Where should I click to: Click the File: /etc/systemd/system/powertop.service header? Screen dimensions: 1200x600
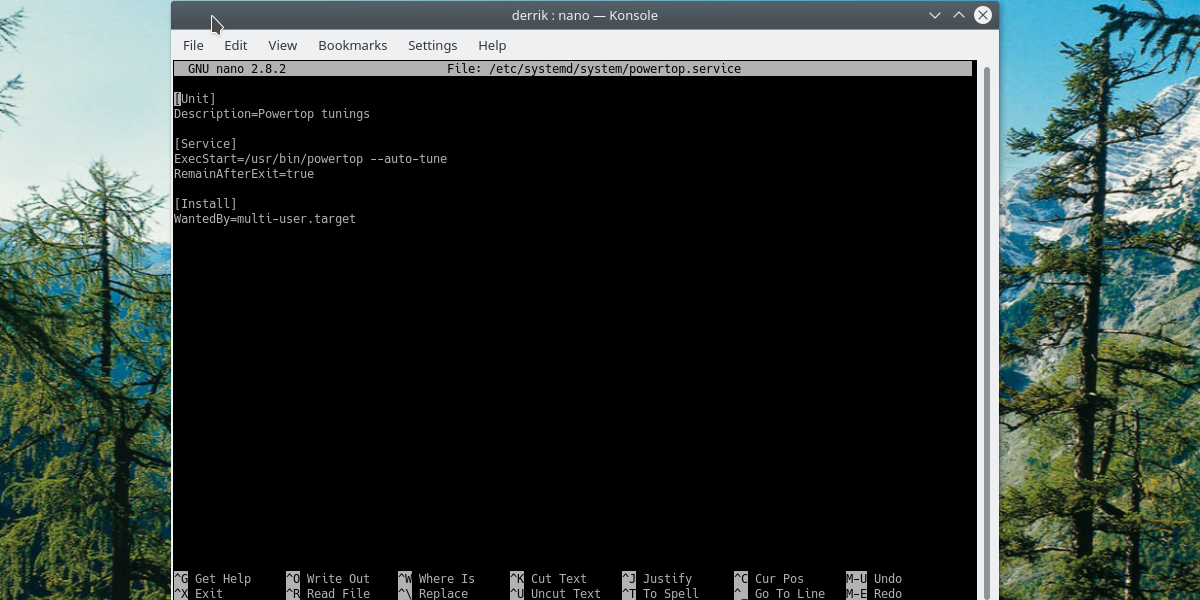[594, 69]
